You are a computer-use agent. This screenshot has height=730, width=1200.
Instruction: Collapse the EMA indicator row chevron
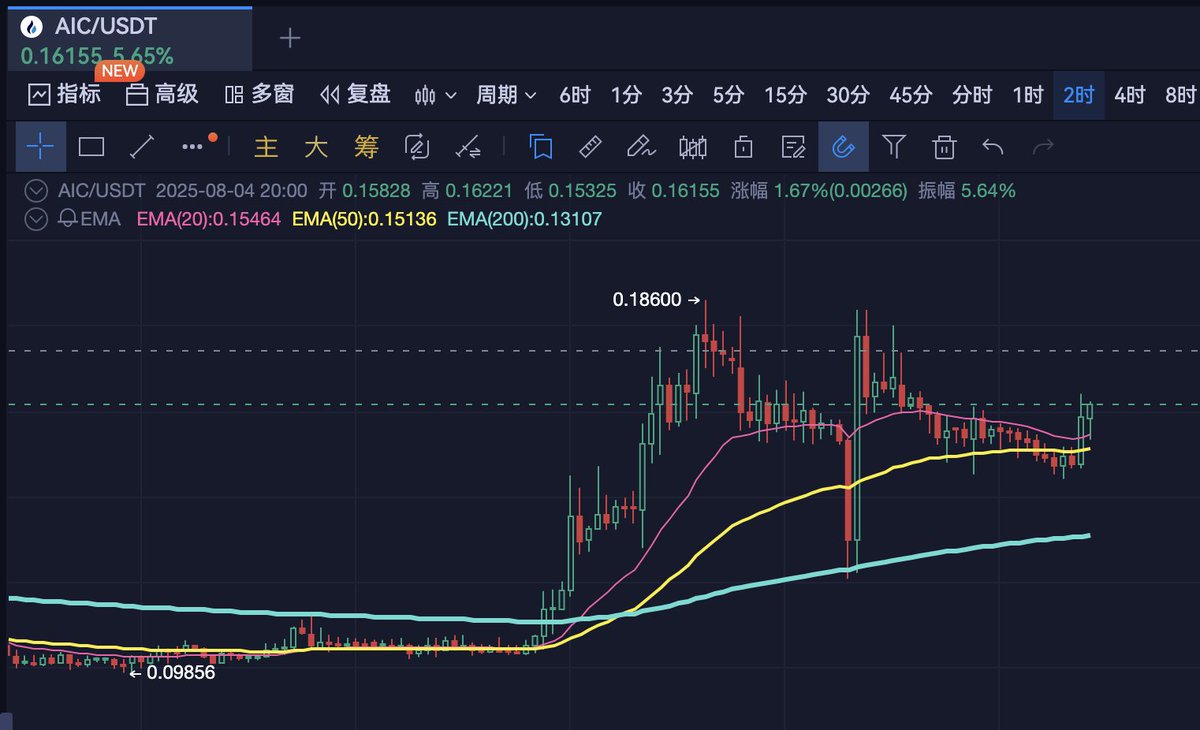pos(37,218)
